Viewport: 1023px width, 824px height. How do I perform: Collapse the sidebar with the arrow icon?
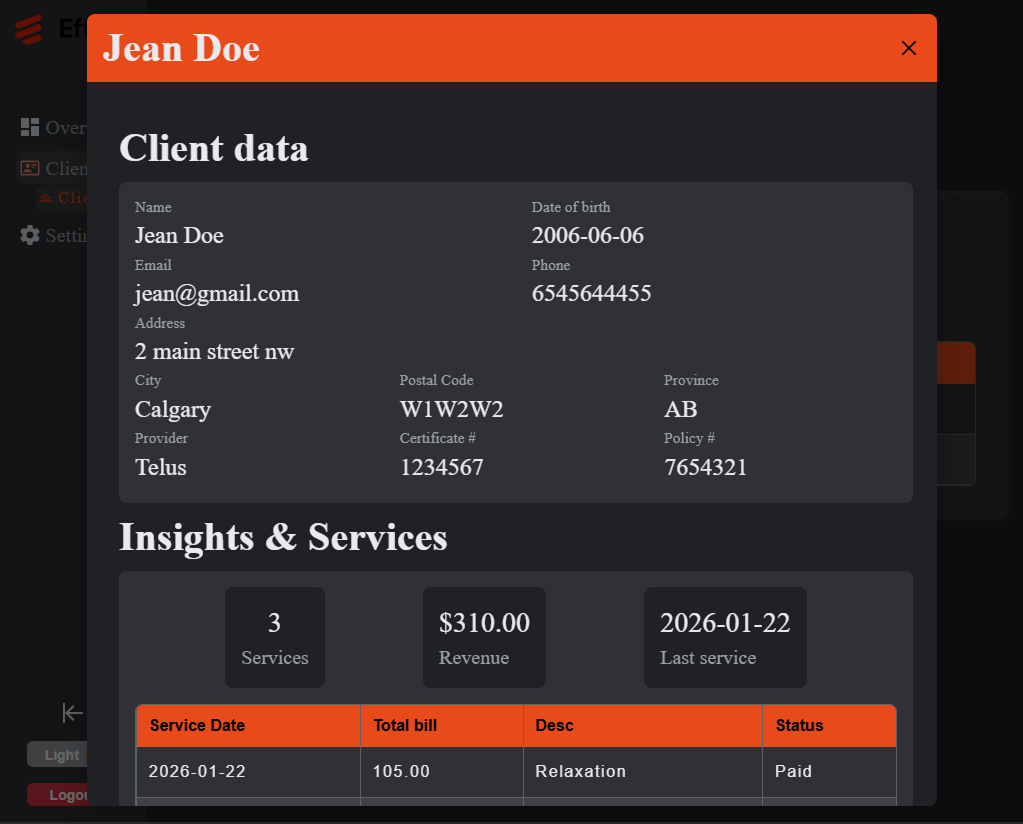[x=71, y=713]
